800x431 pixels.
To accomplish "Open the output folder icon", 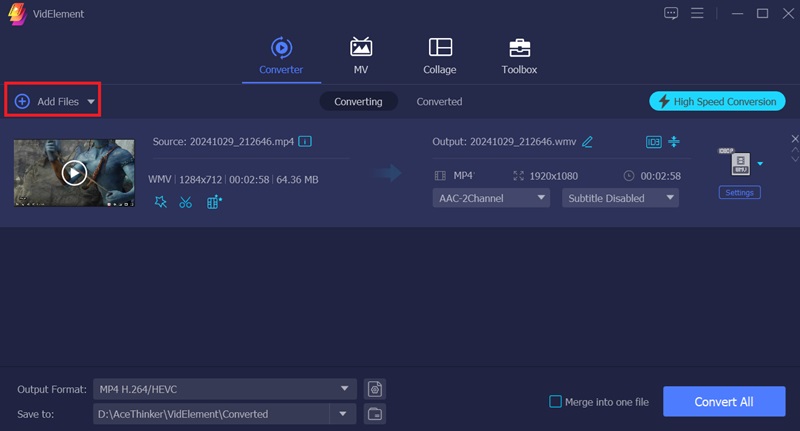I will (x=375, y=414).
